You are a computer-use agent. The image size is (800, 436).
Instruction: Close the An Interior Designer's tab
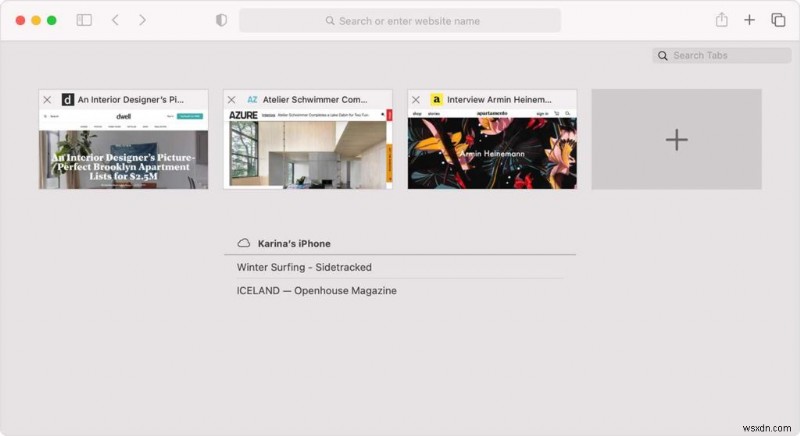(x=47, y=100)
